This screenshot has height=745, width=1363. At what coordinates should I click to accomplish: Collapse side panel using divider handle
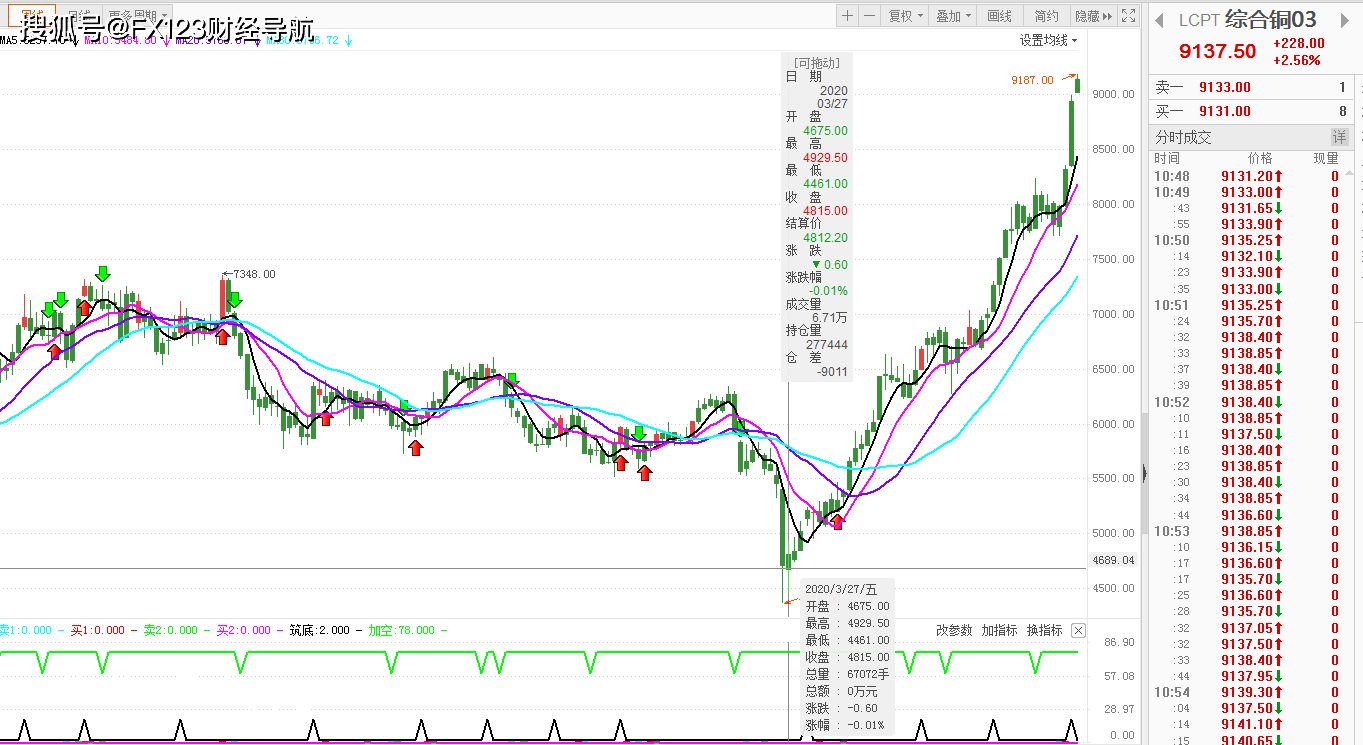pos(1144,473)
